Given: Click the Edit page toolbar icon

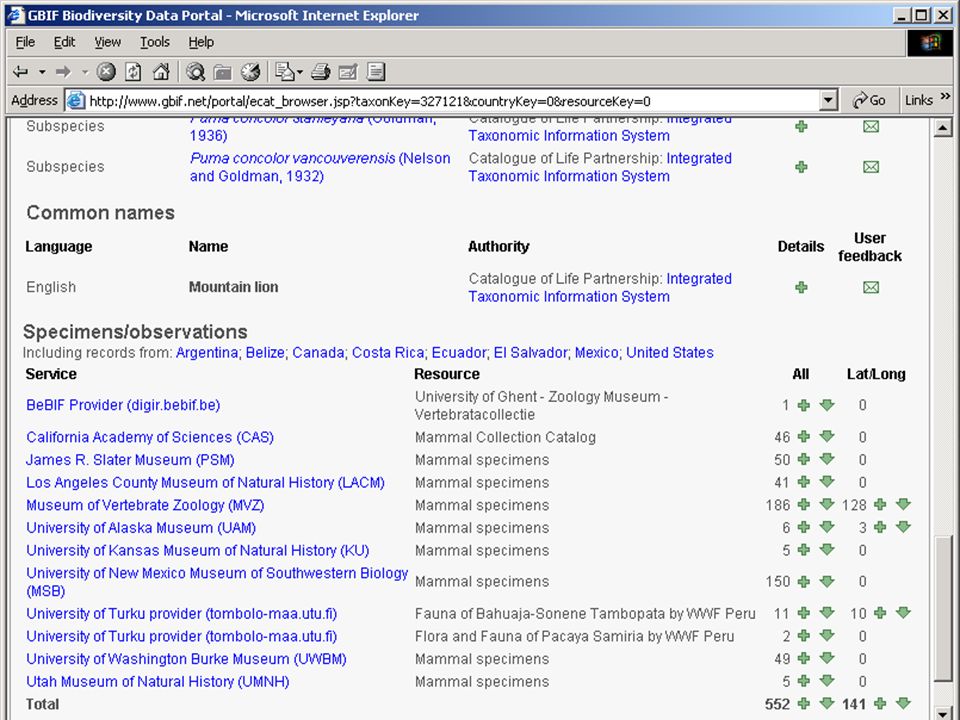Looking at the screenshot, I should [x=348, y=72].
